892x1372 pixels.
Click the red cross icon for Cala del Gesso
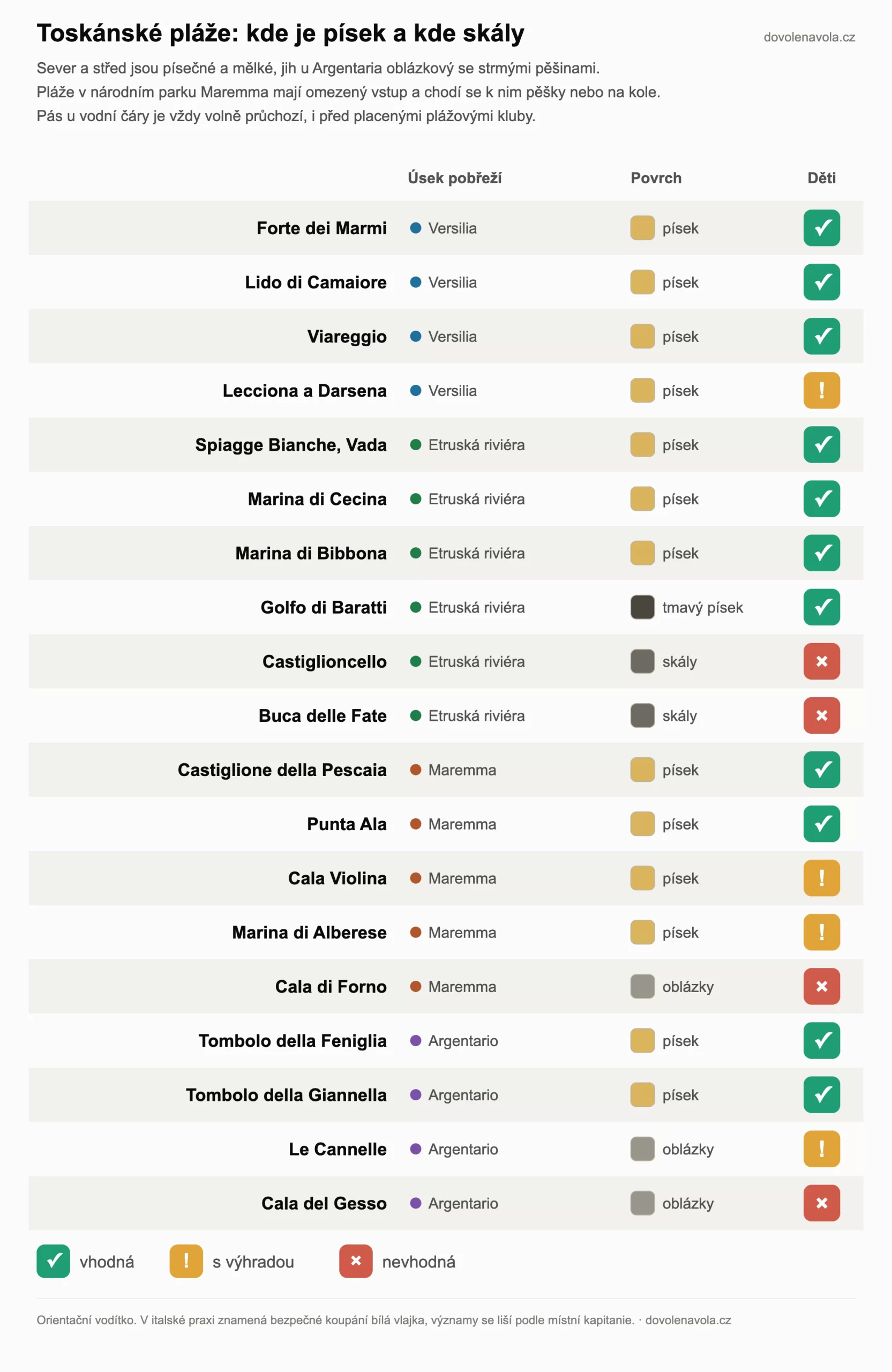click(x=822, y=1203)
